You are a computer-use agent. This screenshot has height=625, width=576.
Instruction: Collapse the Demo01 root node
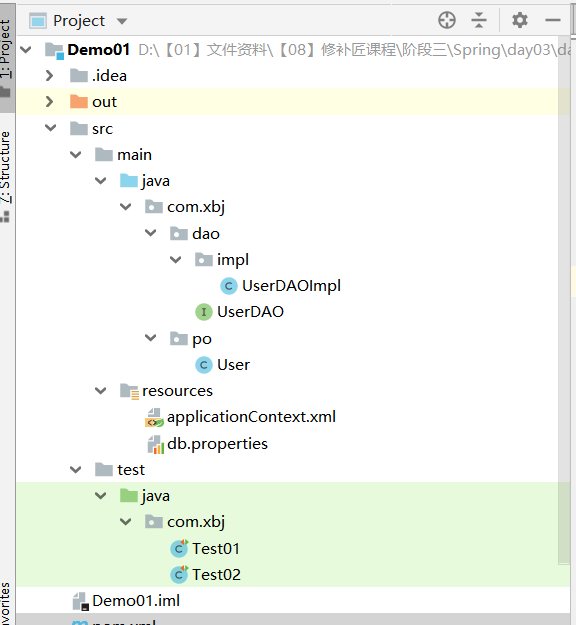click(x=26, y=50)
